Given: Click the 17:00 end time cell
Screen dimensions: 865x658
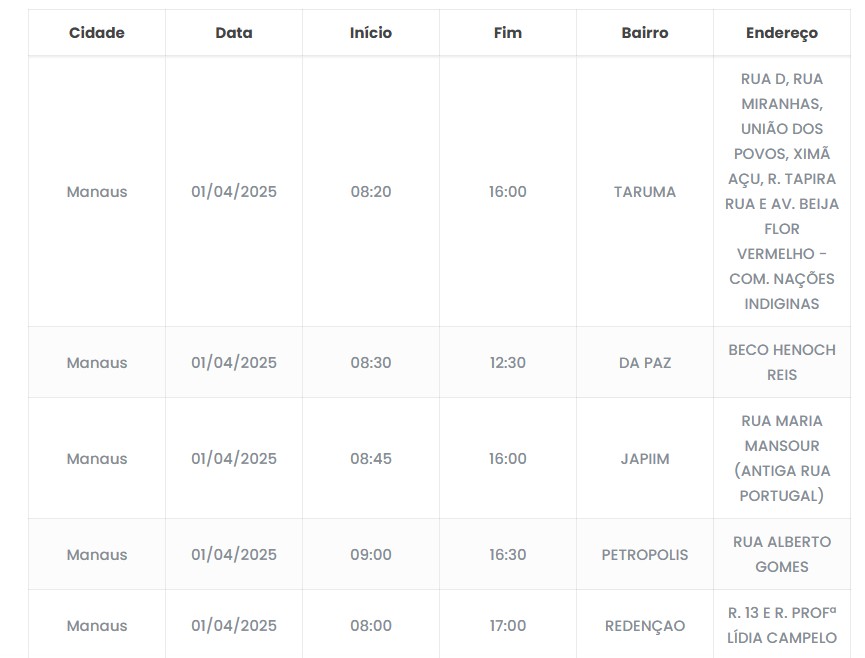Looking at the screenshot, I should (x=508, y=626).
